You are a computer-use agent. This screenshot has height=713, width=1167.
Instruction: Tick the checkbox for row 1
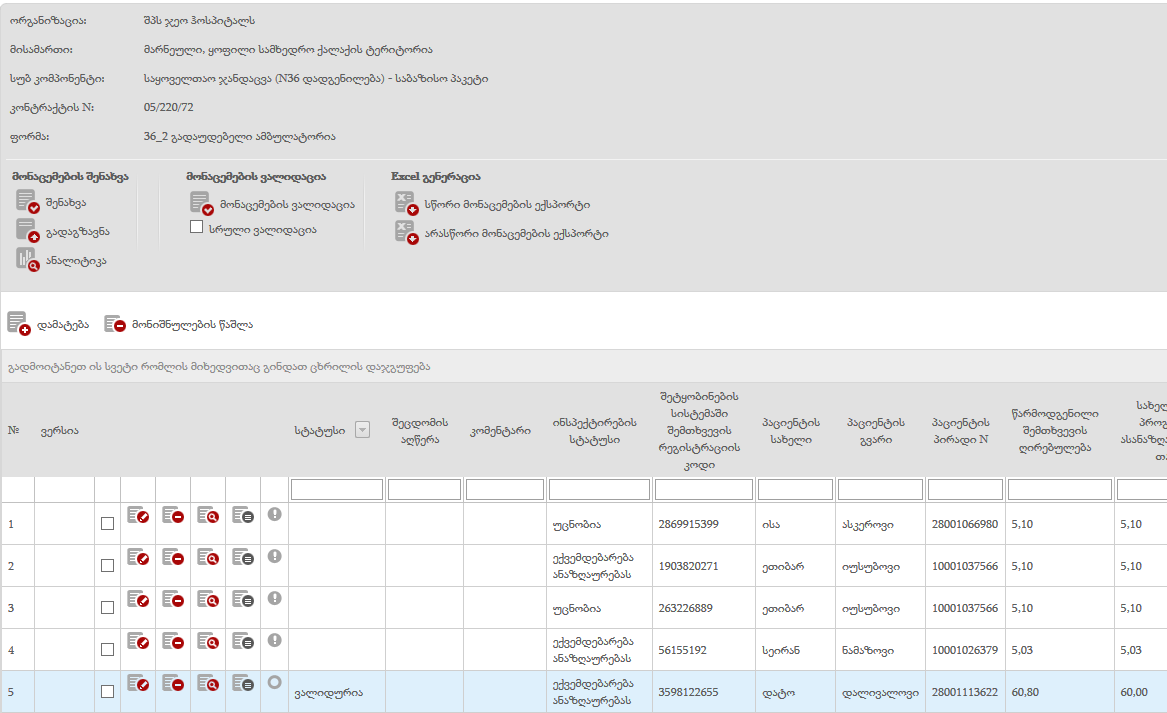(107, 524)
